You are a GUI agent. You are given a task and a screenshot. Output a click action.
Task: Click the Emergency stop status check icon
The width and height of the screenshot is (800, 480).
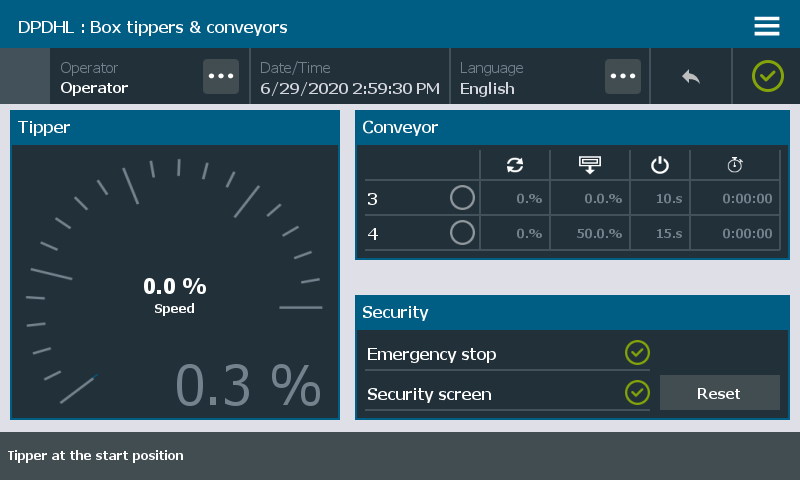637,353
